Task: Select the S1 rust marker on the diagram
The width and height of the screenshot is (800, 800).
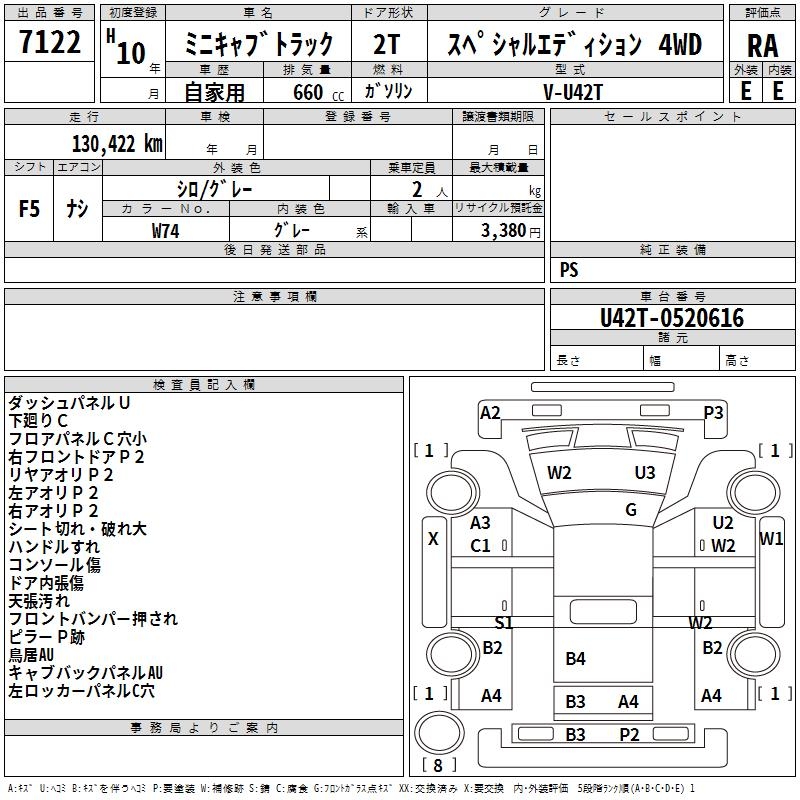Action: pos(504,622)
